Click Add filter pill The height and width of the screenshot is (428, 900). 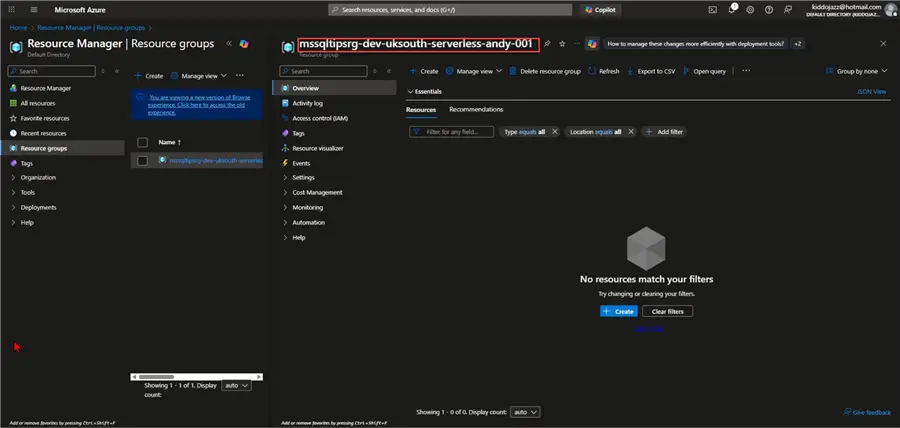[664, 132]
